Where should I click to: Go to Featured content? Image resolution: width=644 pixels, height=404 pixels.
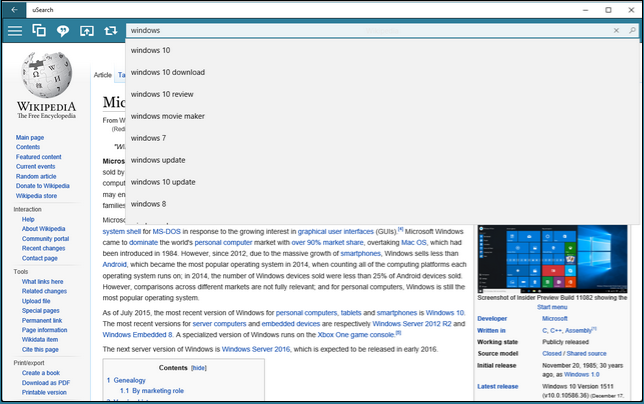(x=39, y=157)
